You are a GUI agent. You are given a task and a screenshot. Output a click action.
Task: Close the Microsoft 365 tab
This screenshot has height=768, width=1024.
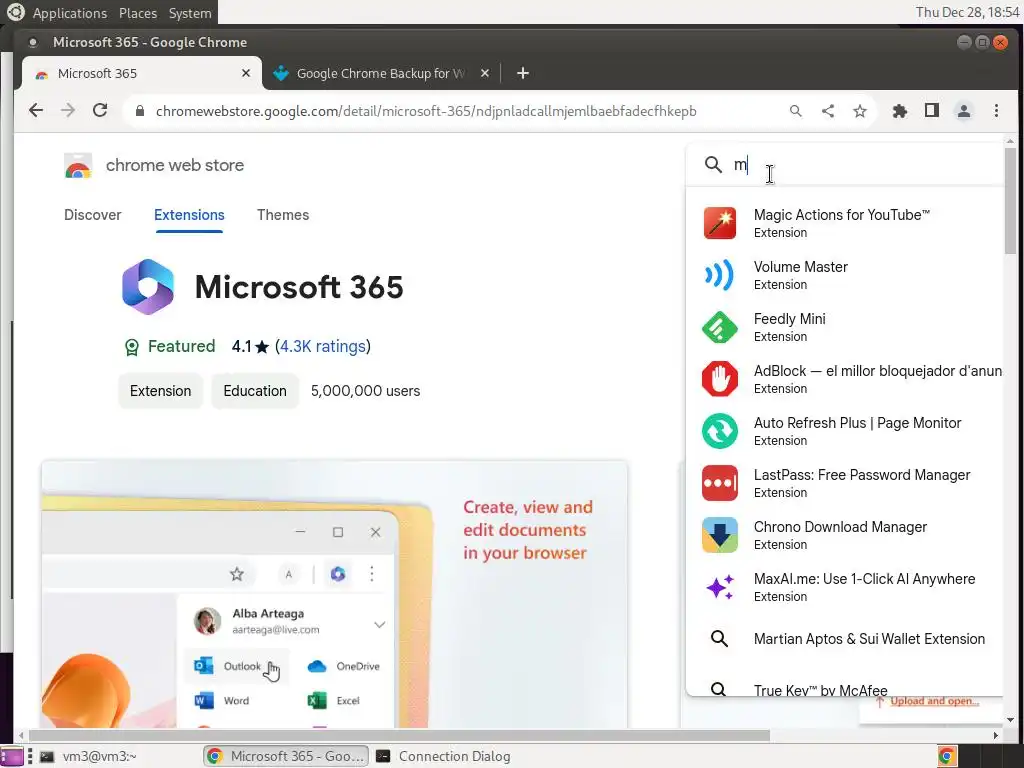246,73
